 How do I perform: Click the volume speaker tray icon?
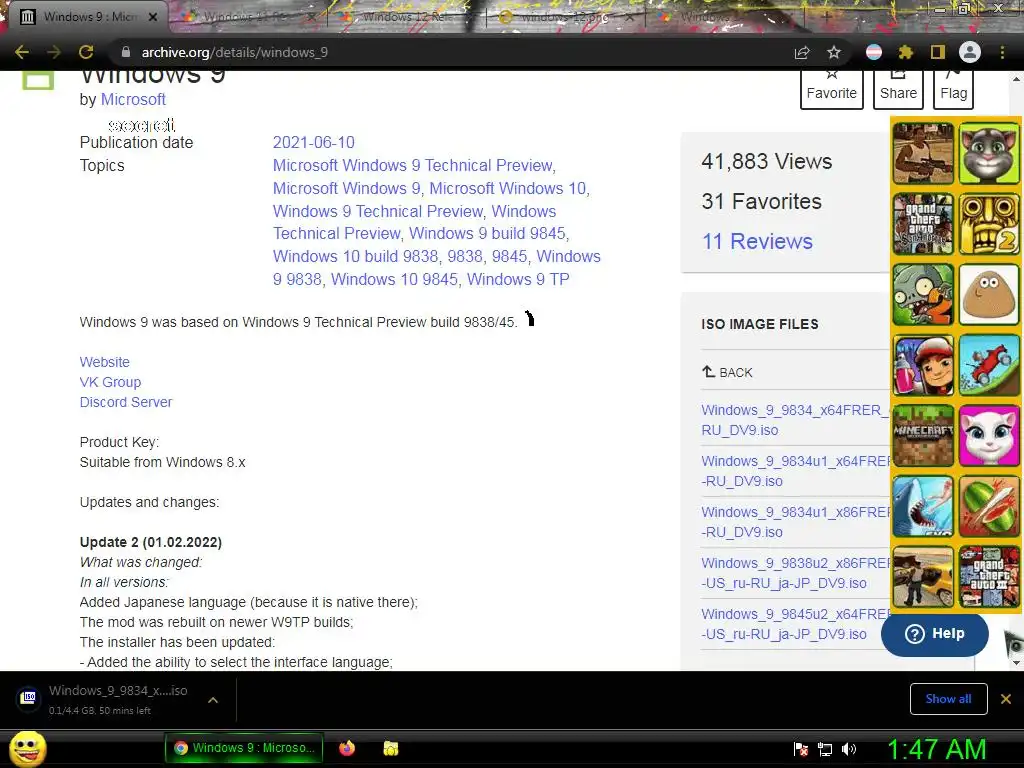point(849,749)
